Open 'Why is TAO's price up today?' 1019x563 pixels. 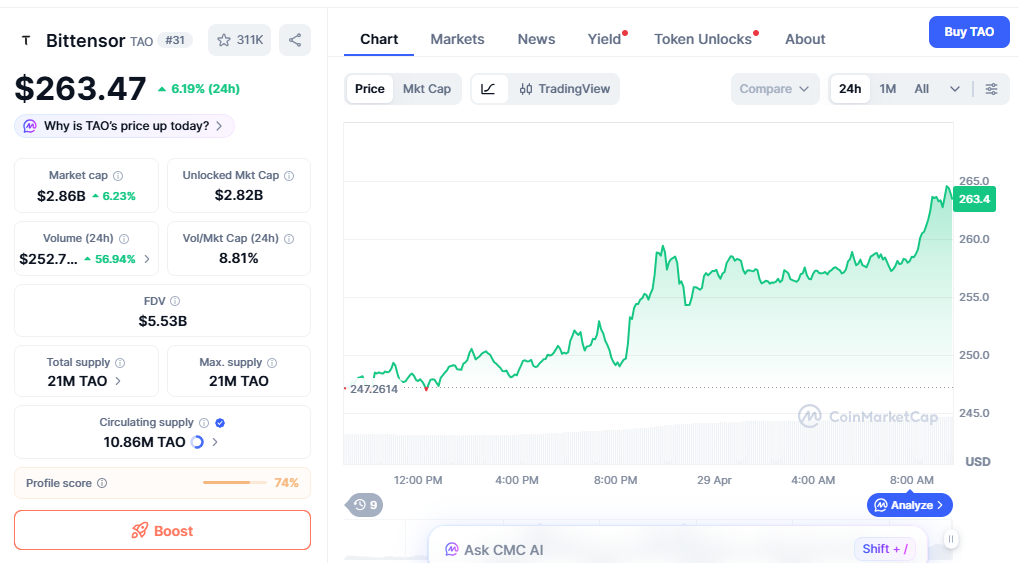point(124,126)
